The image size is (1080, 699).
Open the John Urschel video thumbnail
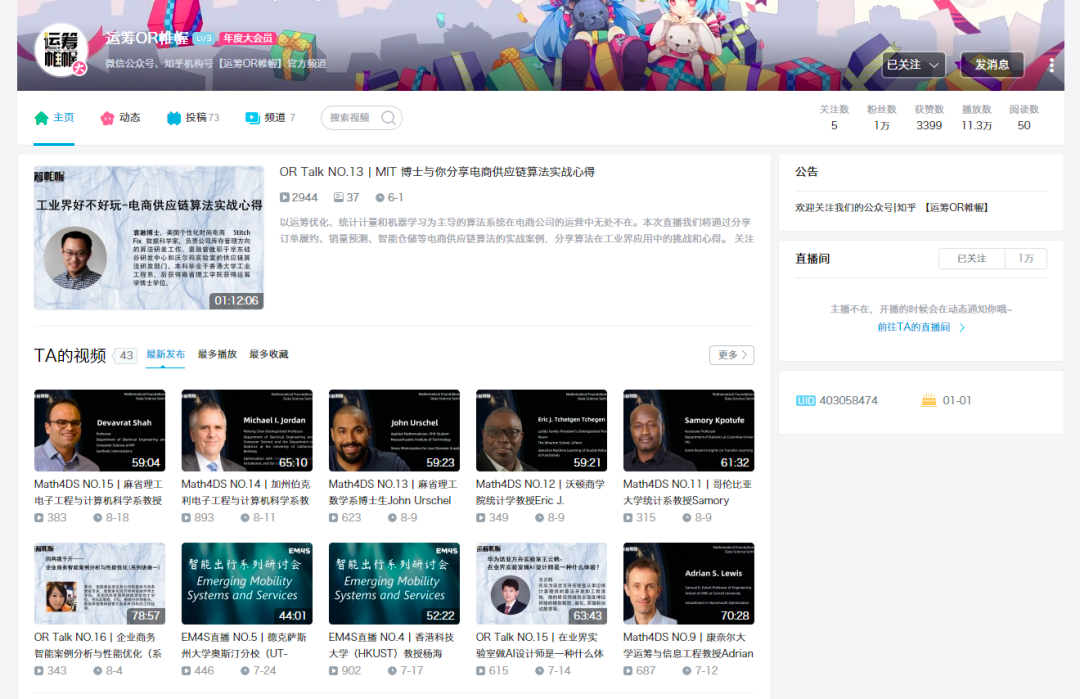pyautogui.click(x=394, y=430)
